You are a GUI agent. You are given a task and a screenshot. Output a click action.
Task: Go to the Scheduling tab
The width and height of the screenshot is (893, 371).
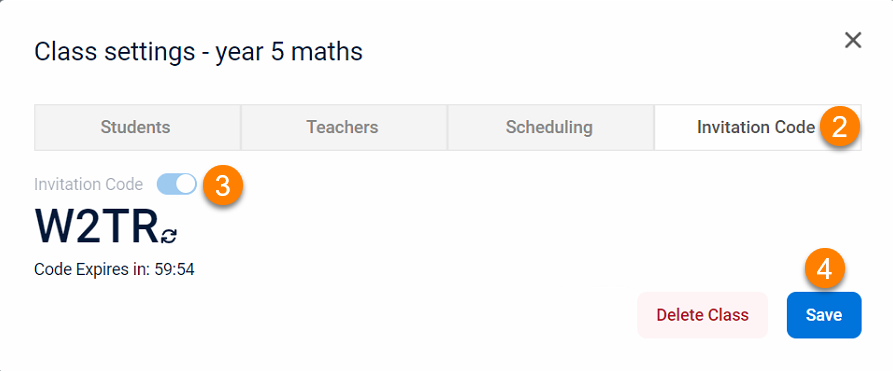point(551,127)
